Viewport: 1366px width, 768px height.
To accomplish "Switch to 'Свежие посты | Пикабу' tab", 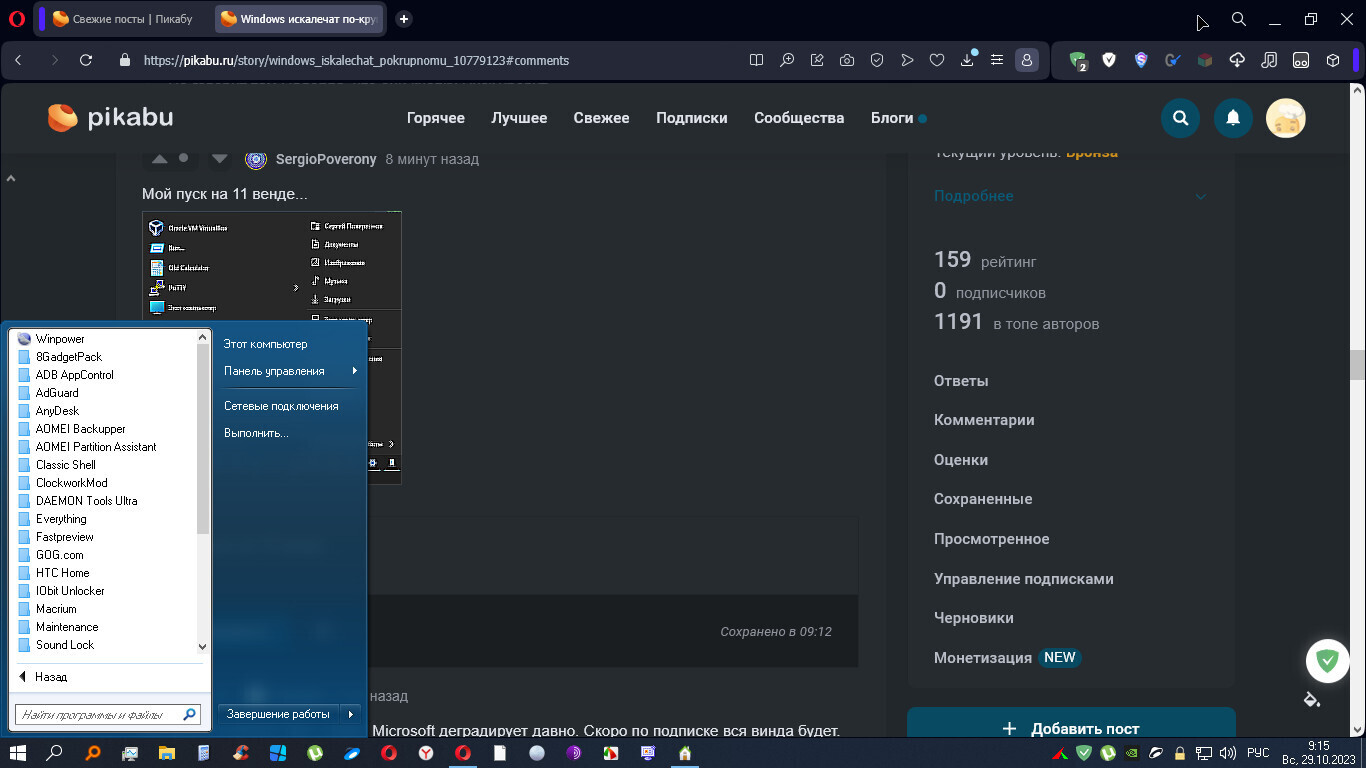I will pos(122,19).
